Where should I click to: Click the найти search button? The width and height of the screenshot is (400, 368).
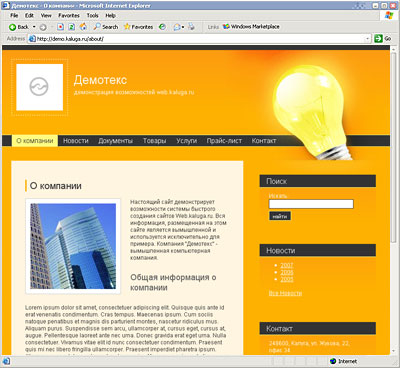tap(280, 216)
